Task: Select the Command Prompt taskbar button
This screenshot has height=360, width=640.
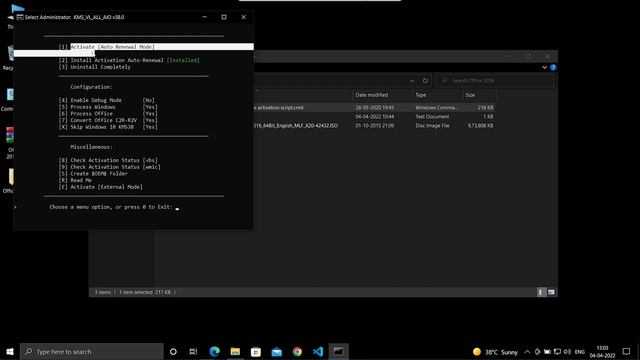Action: coord(338,351)
